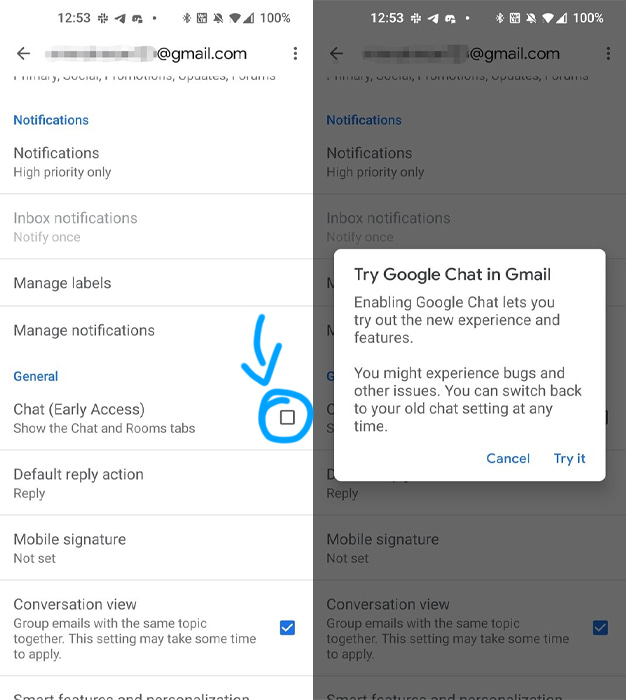The height and width of the screenshot is (700, 626).
Task: Tap the Slack icon in left status bar
Action: pyautogui.click(x=103, y=18)
